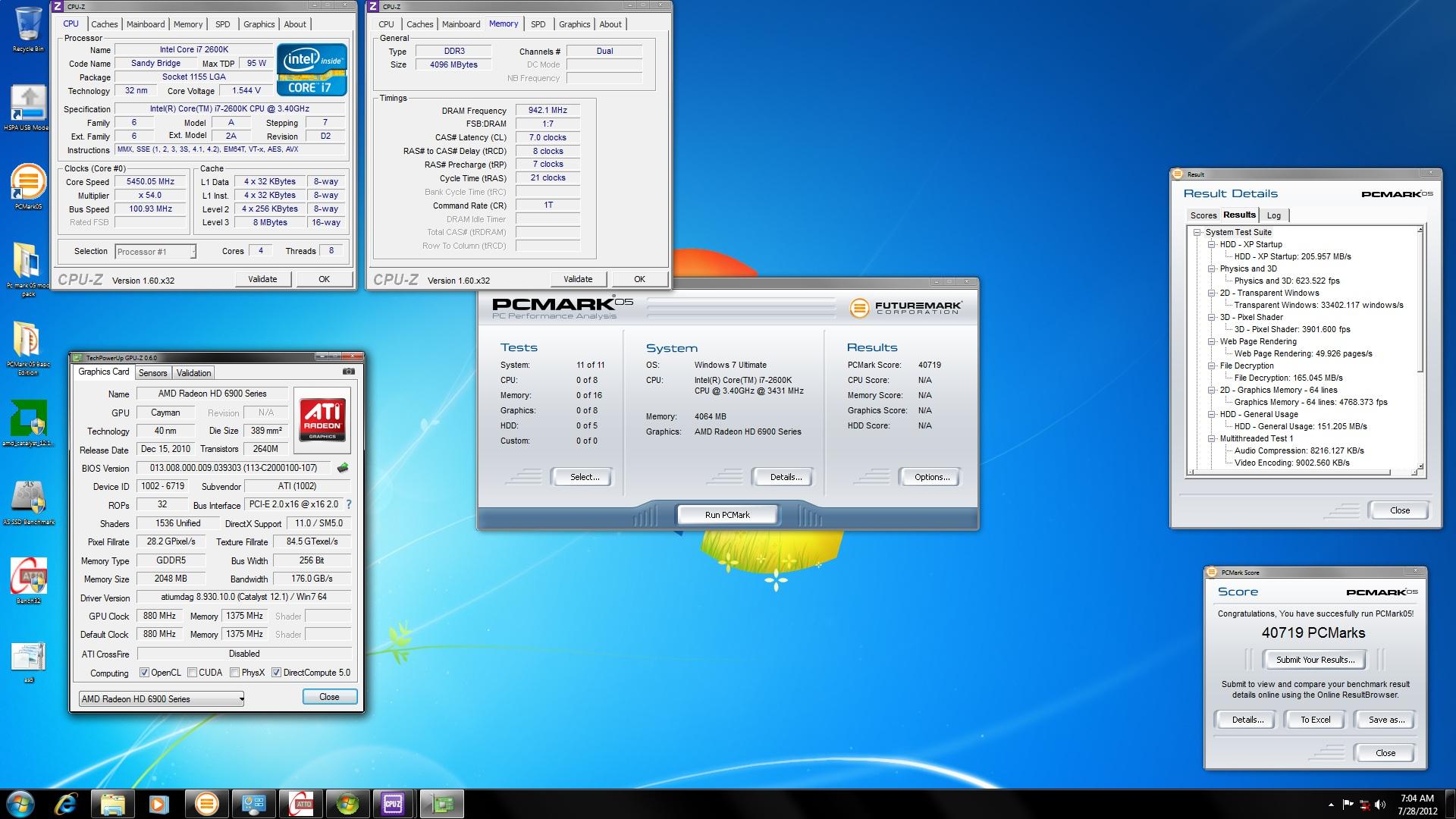Image resolution: width=1456 pixels, height=819 pixels.
Task: Toggle the OpenCL checkbox in GPU-Z
Action: (x=144, y=673)
